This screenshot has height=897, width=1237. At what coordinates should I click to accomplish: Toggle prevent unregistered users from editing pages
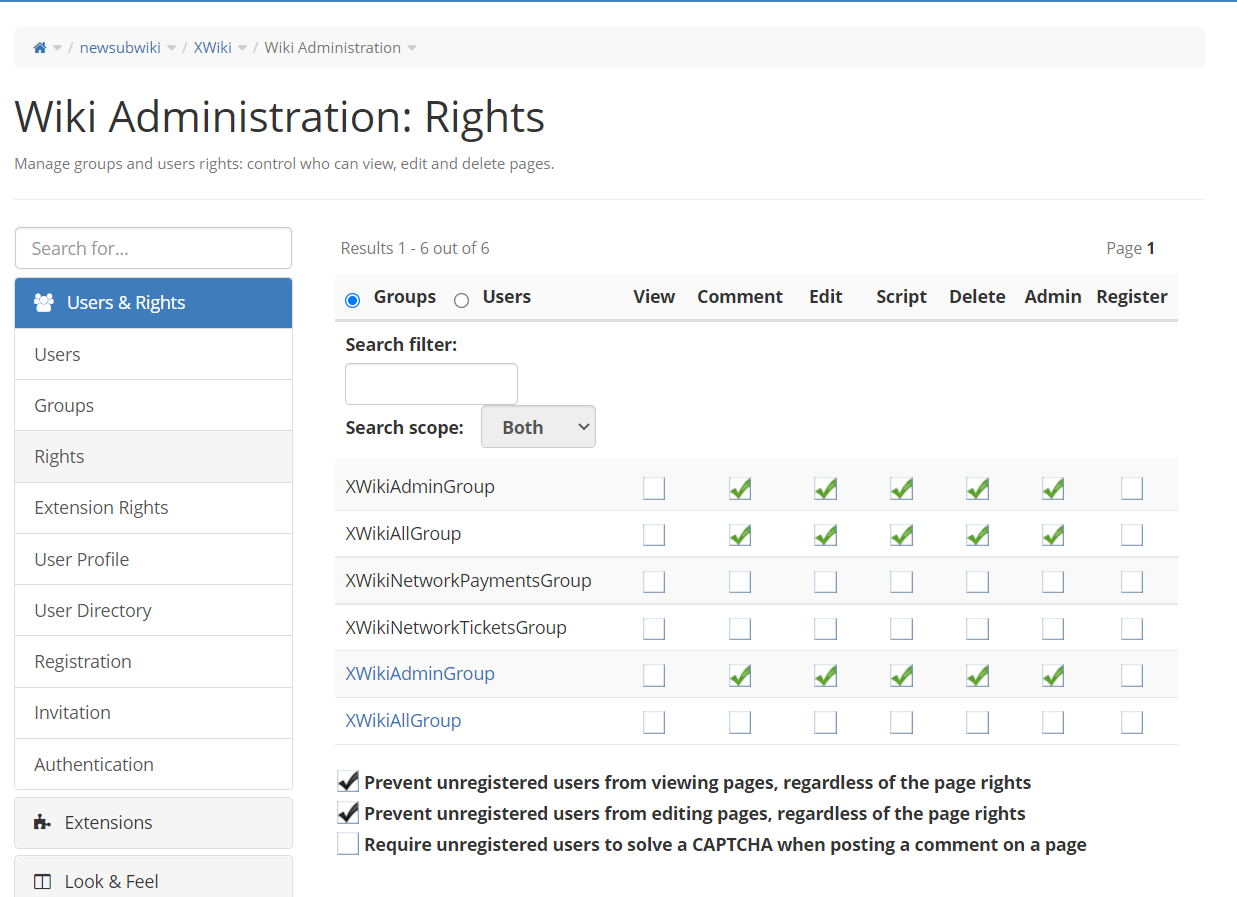point(348,813)
